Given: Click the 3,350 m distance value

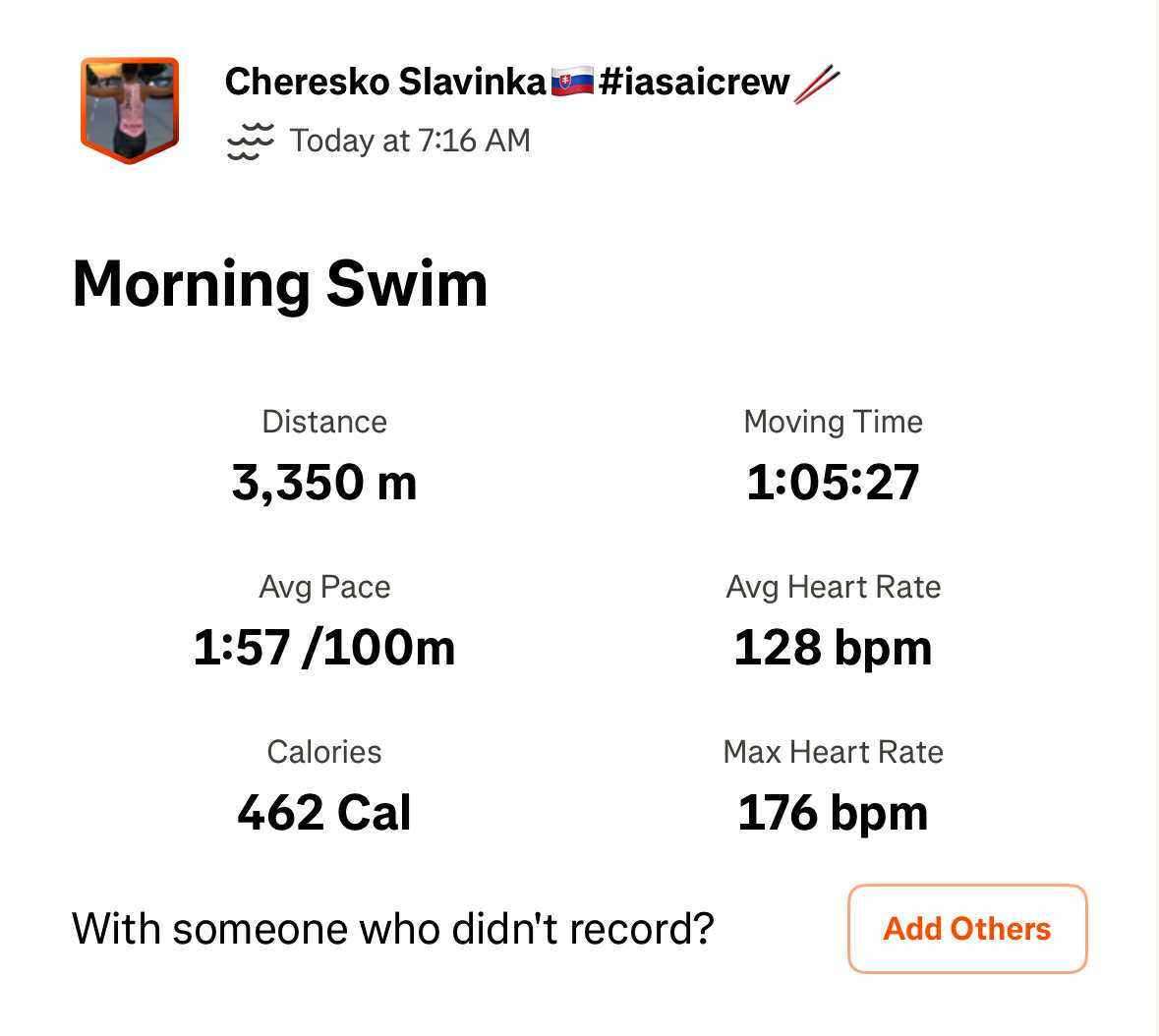Looking at the screenshot, I should [324, 483].
